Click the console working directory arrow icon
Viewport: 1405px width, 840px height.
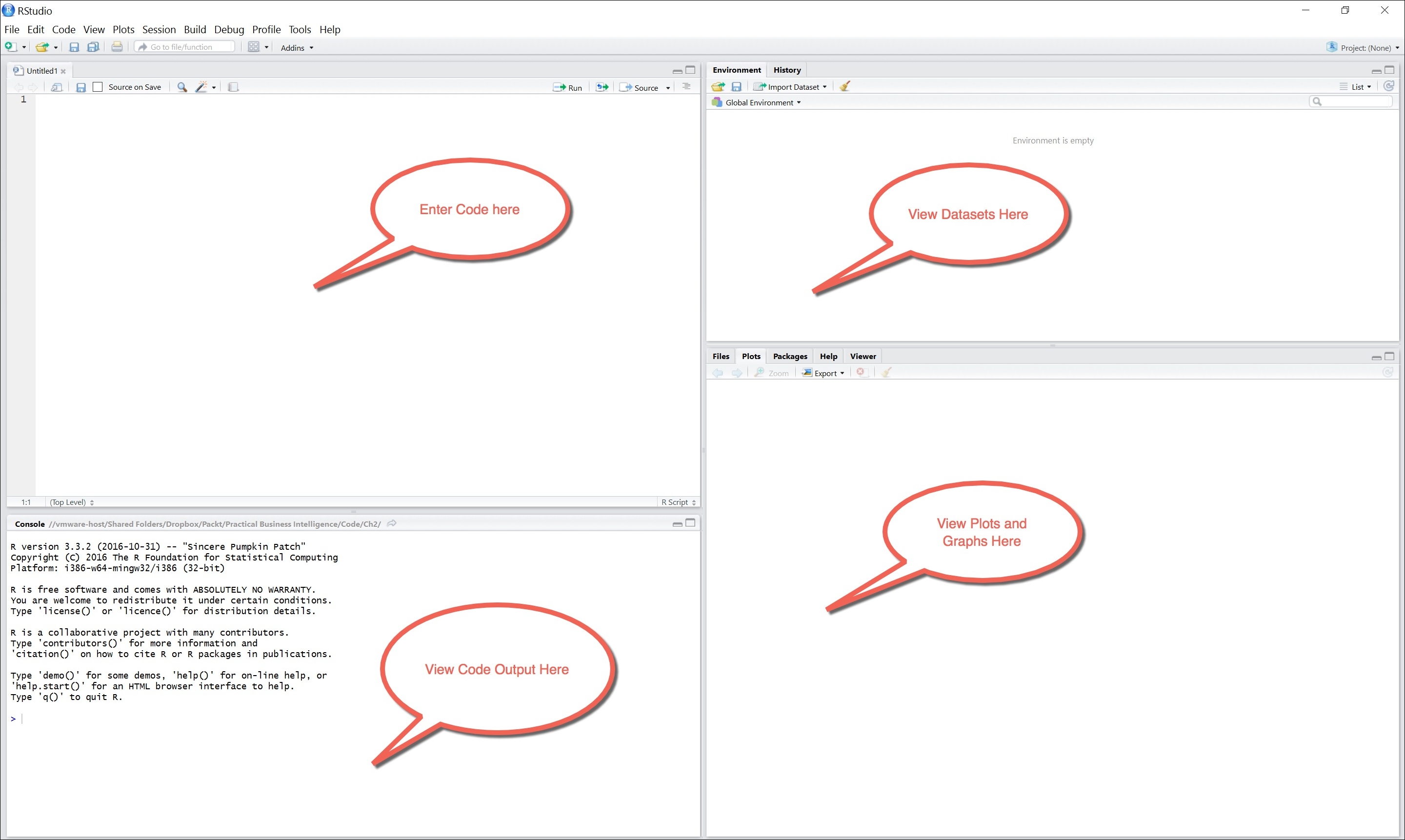click(392, 523)
